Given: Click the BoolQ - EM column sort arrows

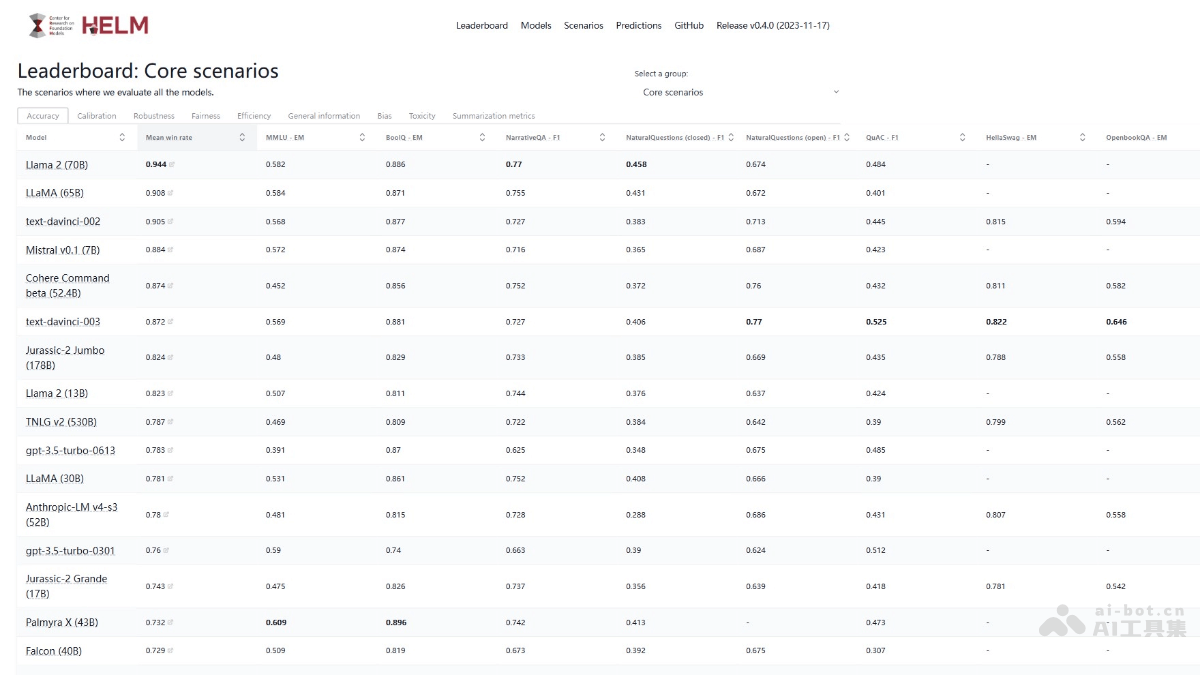Looking at the screenshot, I should [482, 137].
